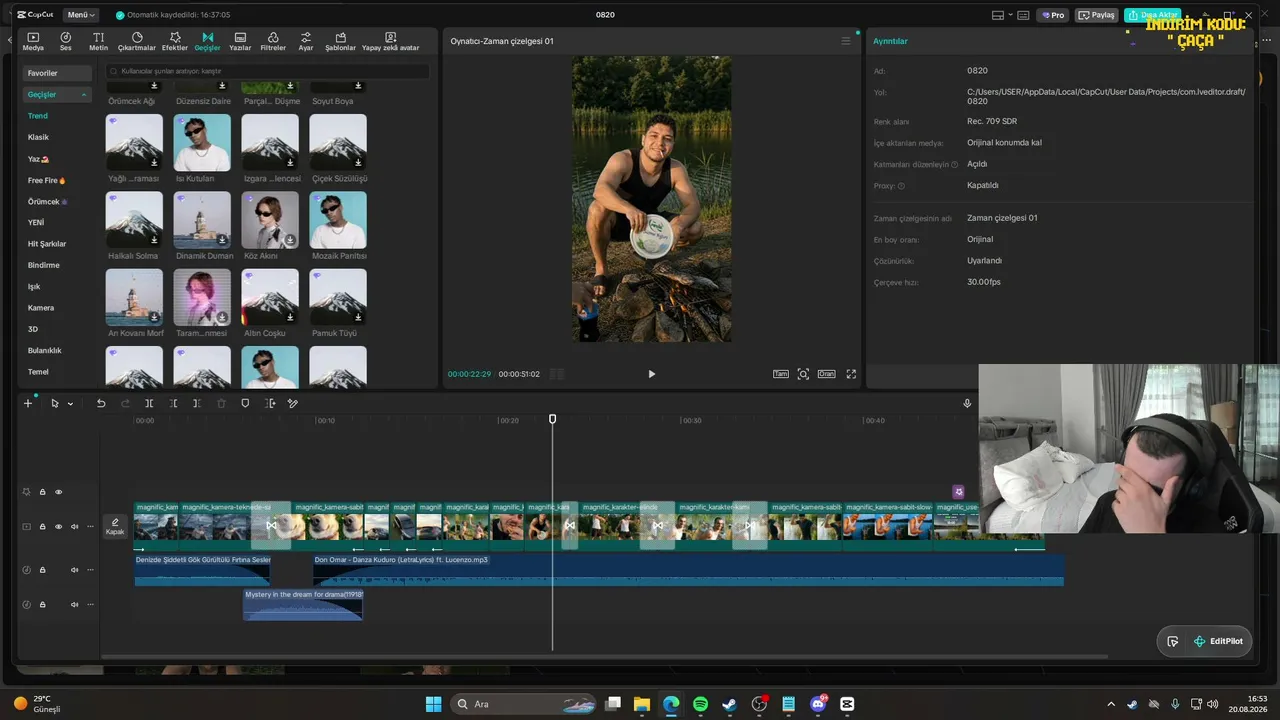Select the Hit Şarkılar category
Viewport: 1280px width, 720px height.
tap(47, 244)
